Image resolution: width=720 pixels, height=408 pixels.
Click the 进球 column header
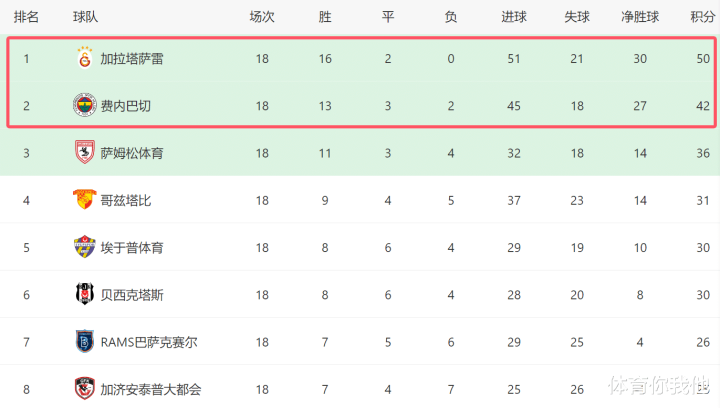click(514, 17)
